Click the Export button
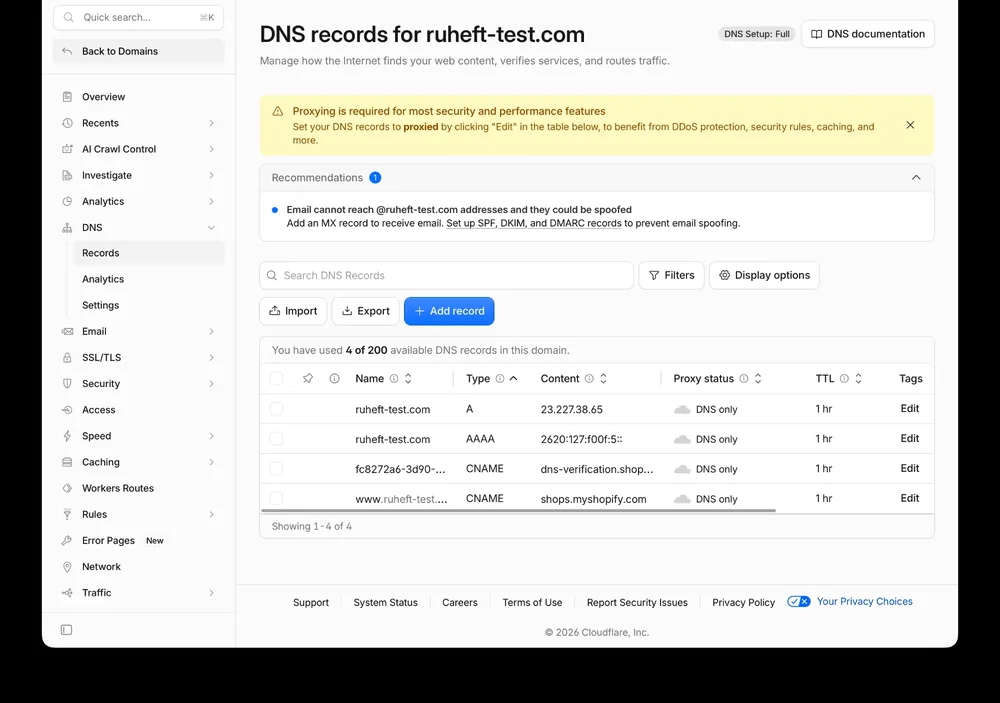The width and height of the screenshot is (1000, 703). click(365, 311)
